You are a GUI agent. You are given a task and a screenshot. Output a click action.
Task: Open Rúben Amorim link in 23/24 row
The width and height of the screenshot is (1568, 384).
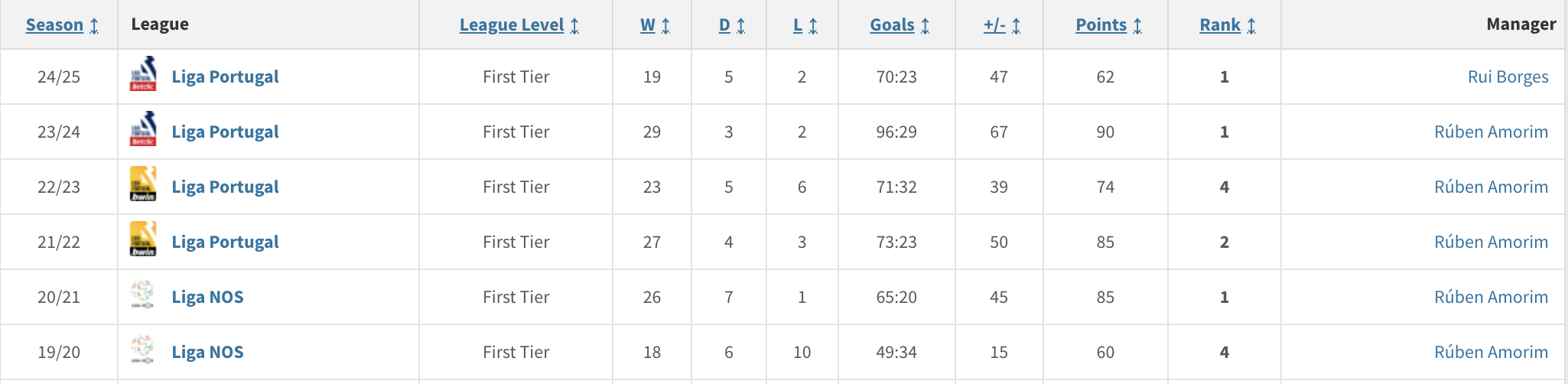tap(1491, 132)
